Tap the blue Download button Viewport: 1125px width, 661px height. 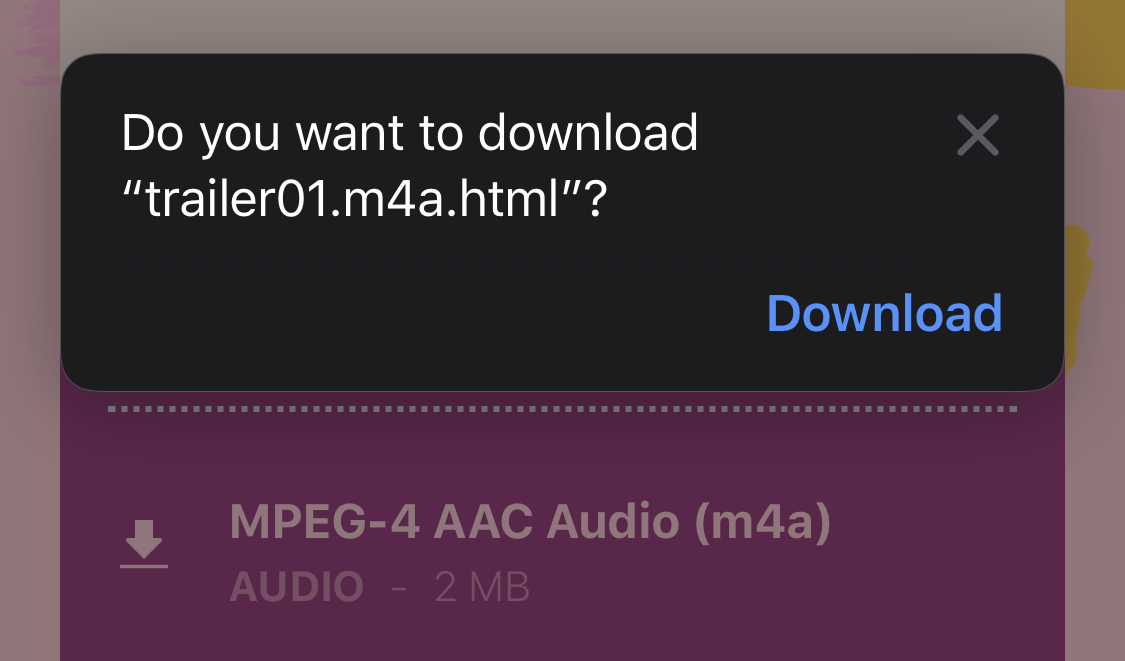click(884, 313)
